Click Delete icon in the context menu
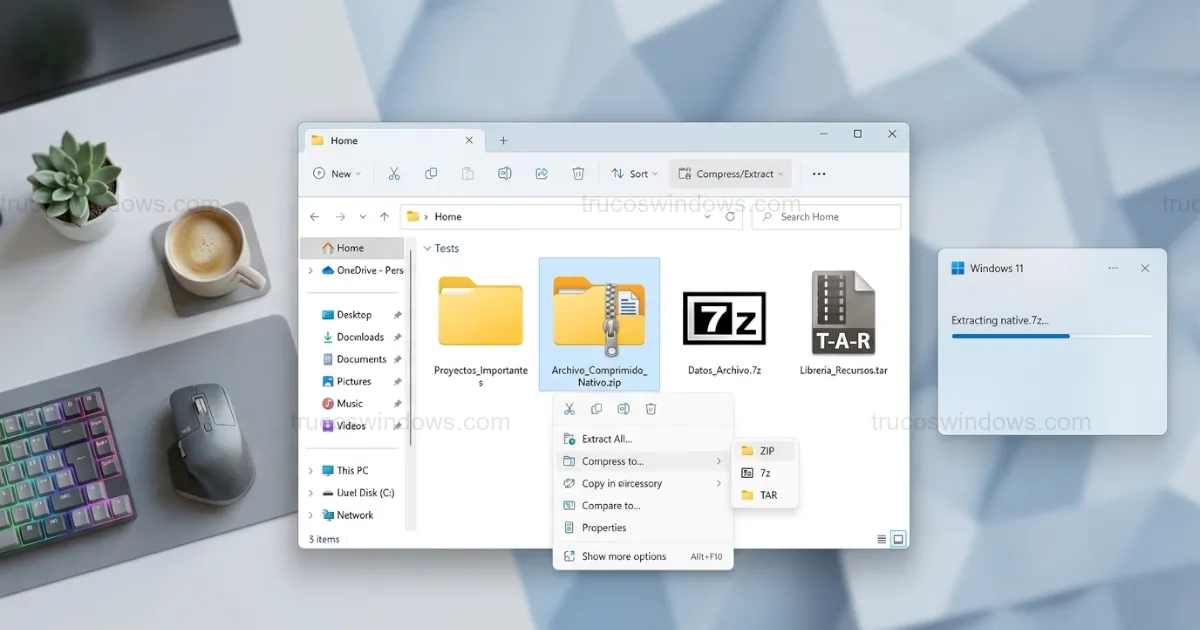The height and width of the screenshot is (630, 1200). pos(651,409)
